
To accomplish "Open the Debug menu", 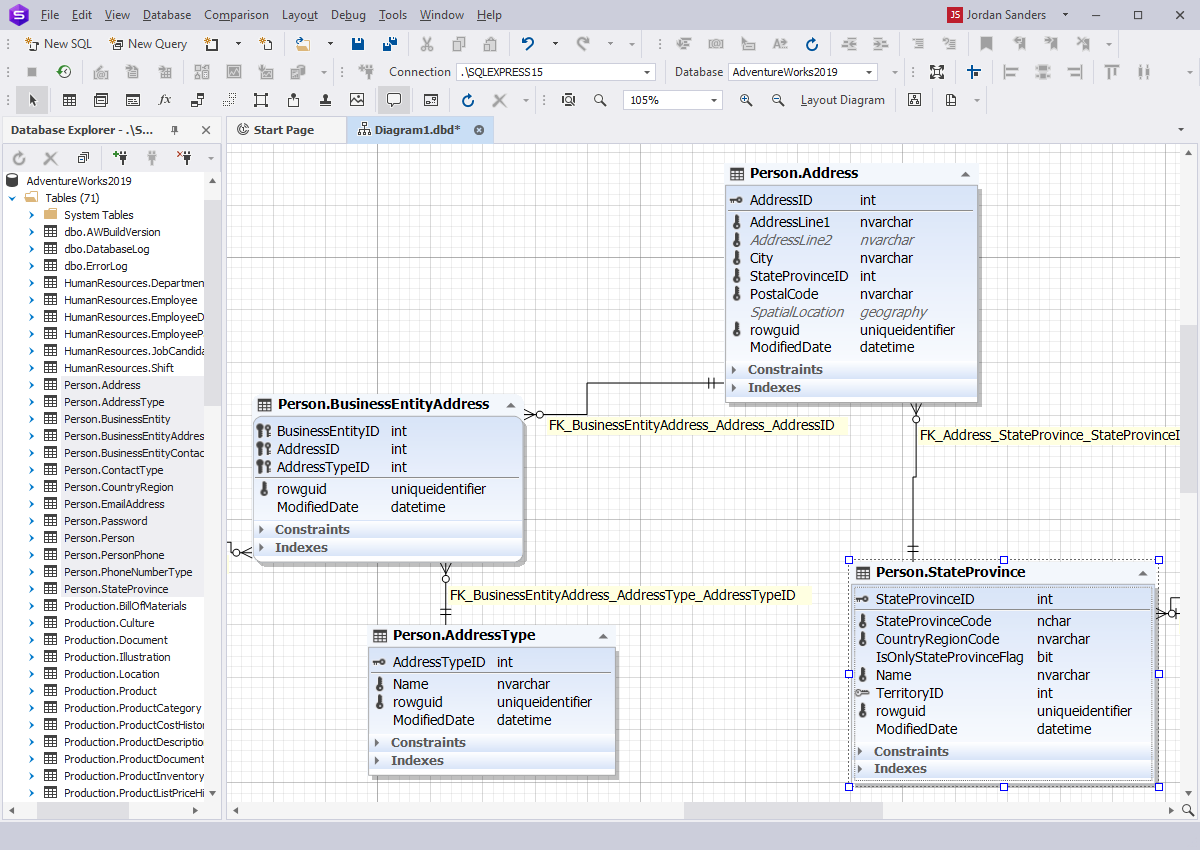I will click(348, 15).
